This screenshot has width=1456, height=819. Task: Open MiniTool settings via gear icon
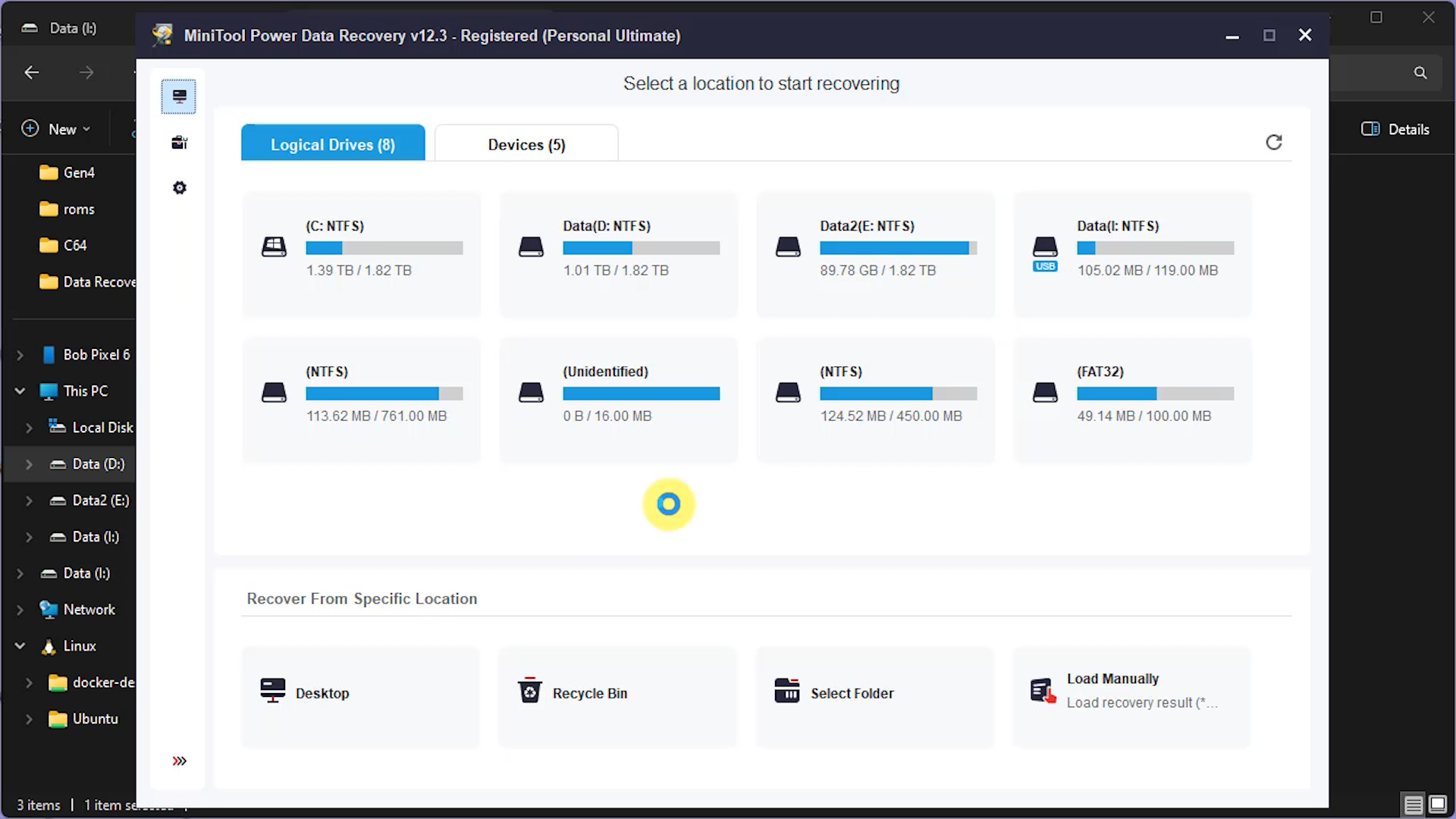(x=179, y=187)
